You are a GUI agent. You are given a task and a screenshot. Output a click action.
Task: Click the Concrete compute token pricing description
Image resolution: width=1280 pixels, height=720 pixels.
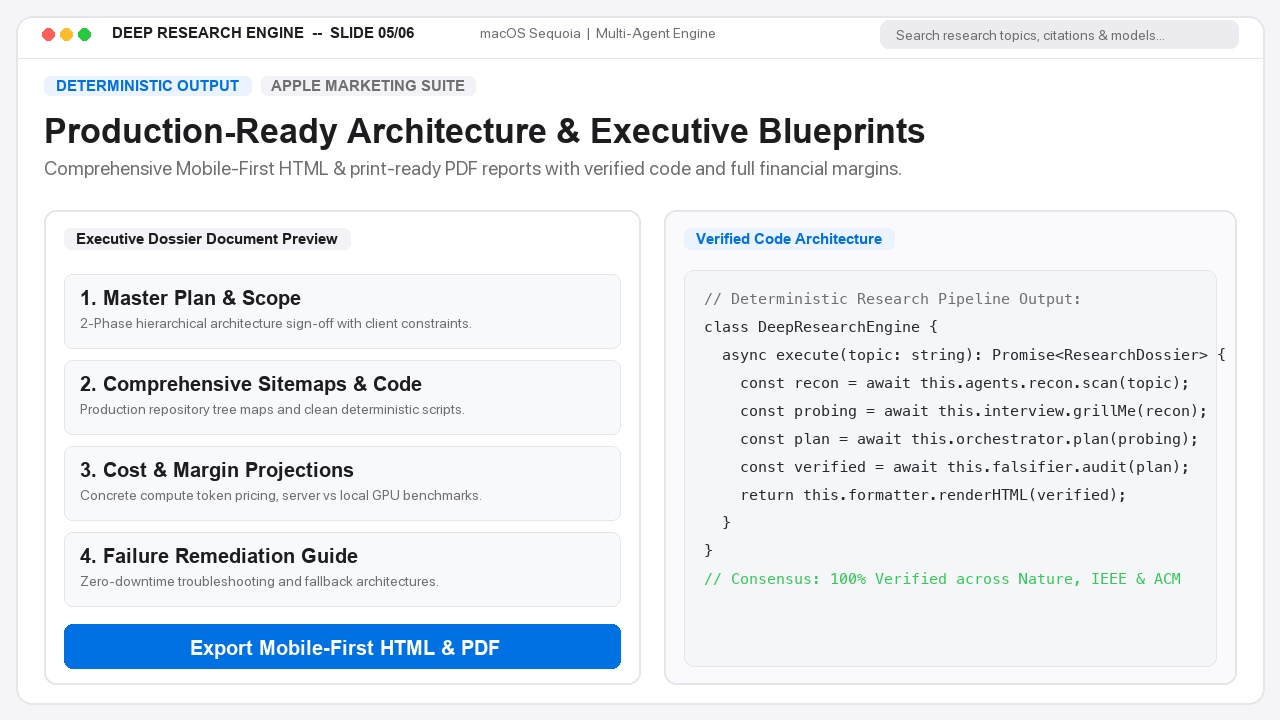pyautogui.click(x=281, y=496)
